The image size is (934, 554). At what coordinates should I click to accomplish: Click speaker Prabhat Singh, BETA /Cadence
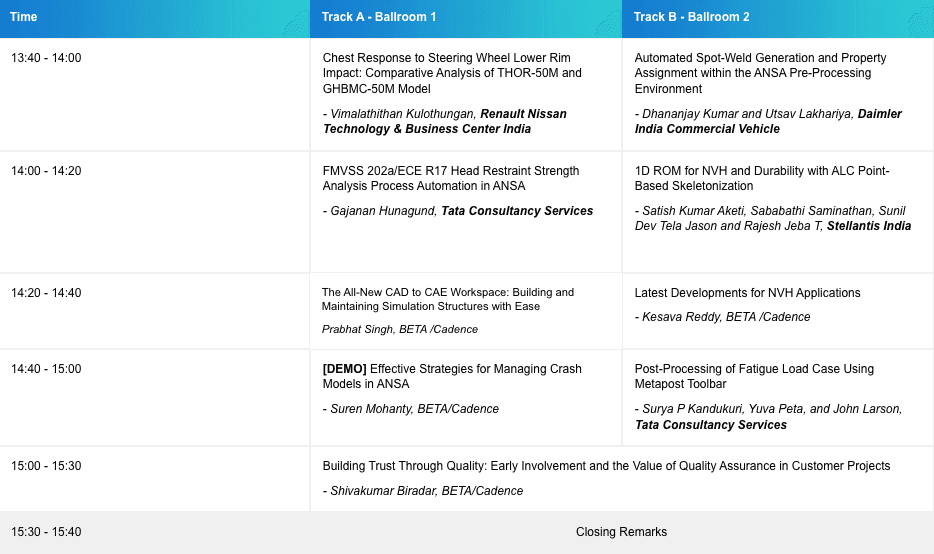tap(400, 329)
